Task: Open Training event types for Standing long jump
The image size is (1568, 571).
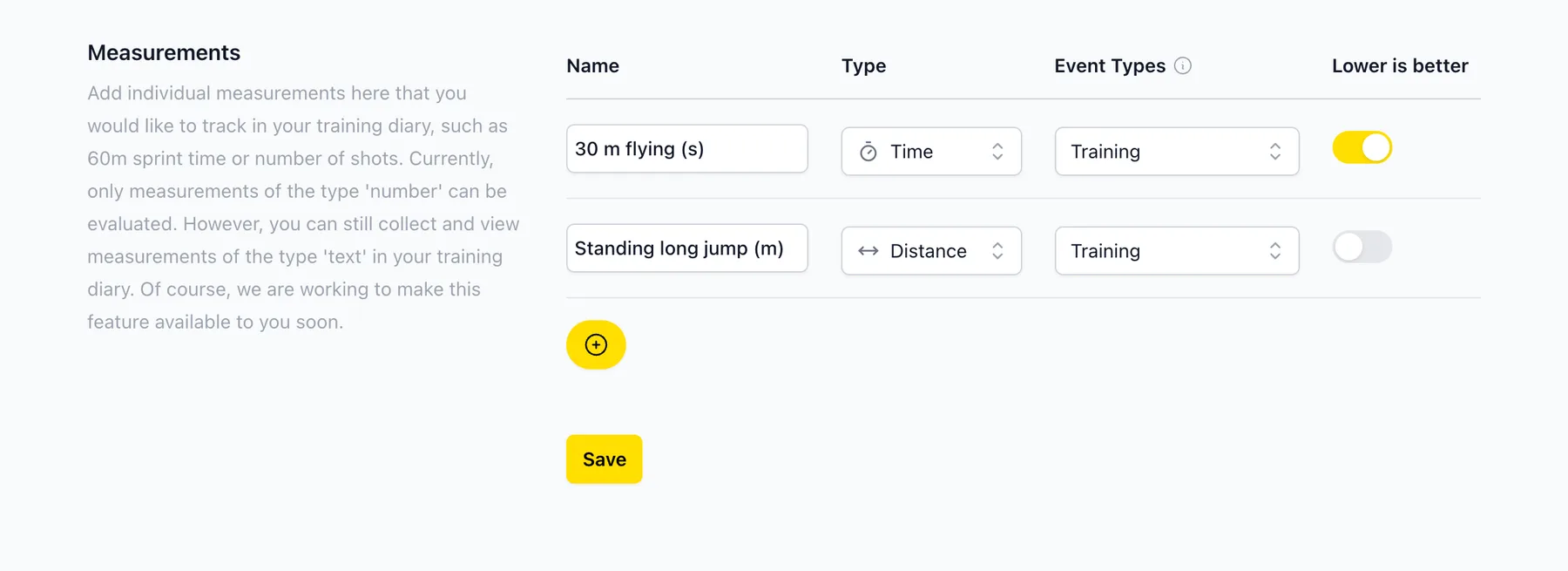Action: click(1177, 251)
